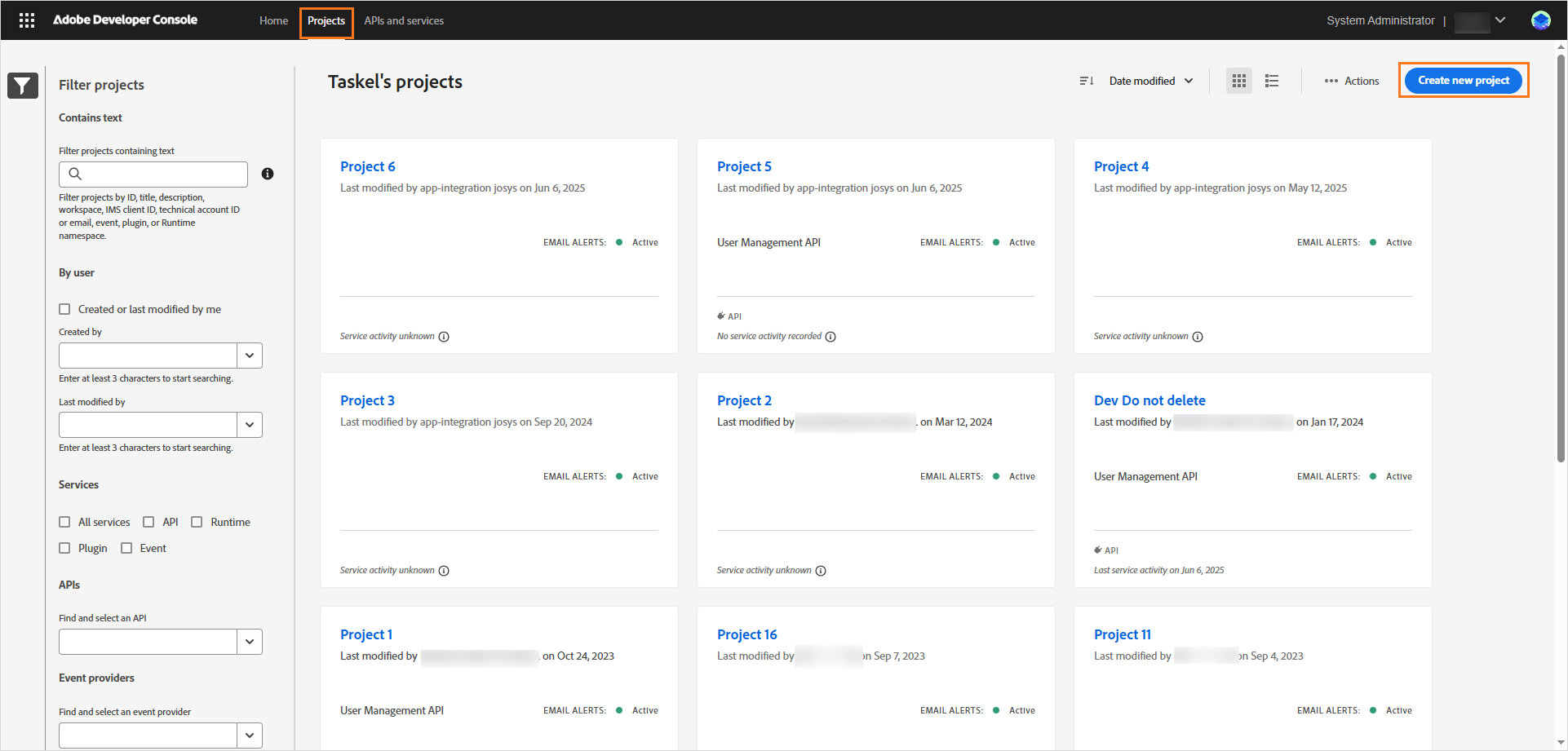Viewport: 1568px width, 751px height.
Task: Click User Management API in Project 1 card
Action: (x=392, y=710)
